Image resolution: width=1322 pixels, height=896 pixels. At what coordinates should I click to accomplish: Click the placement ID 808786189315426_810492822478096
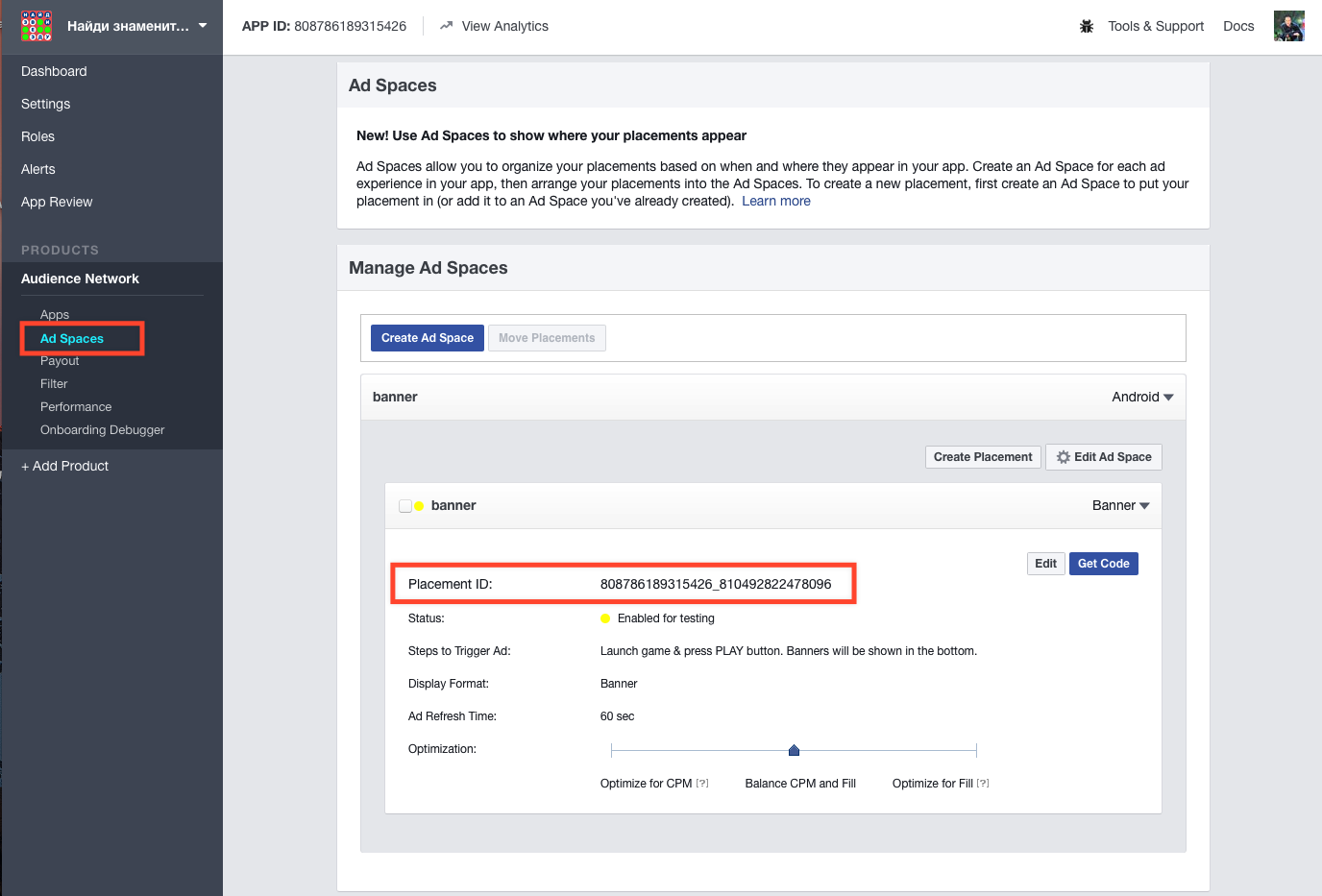pos(716,584)
